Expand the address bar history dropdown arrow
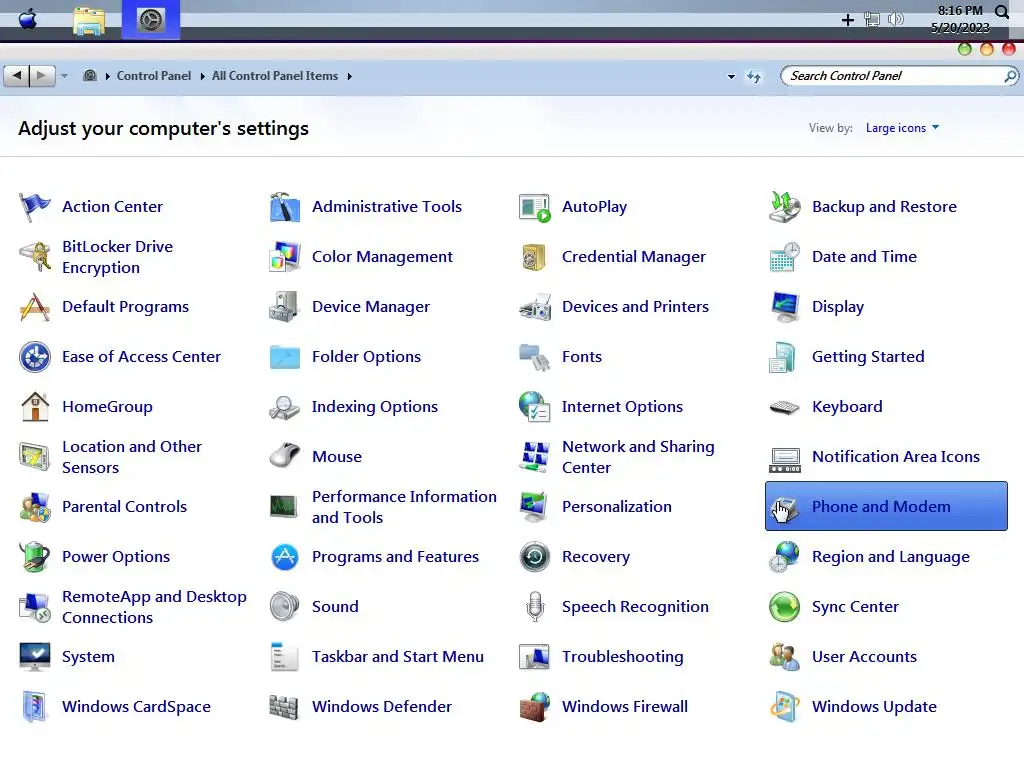Viewport: 1024px width, 768px height. click(731, 76)
